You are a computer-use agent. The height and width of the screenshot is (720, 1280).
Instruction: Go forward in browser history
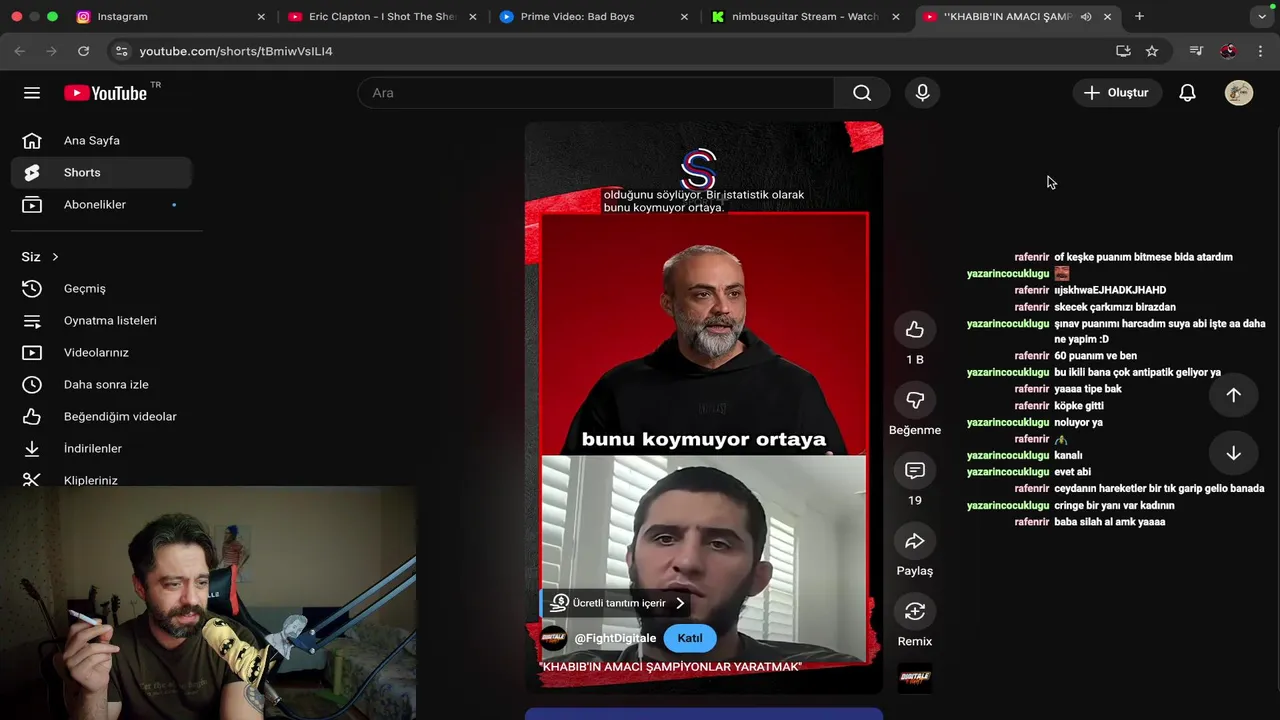click(52, 51)
